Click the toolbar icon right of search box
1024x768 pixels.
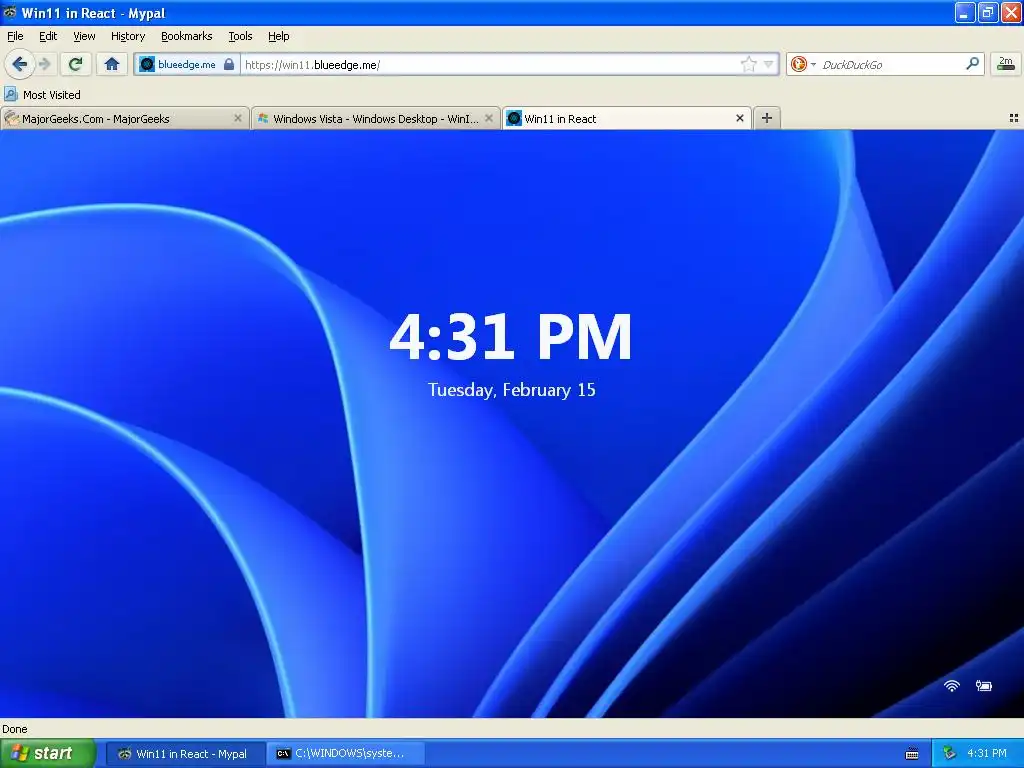(1006, 64)
